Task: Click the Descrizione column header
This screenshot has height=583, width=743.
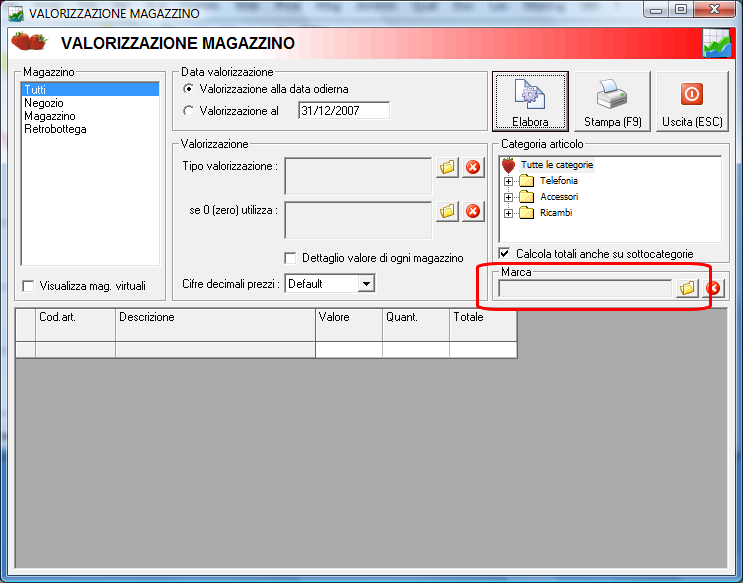Action: pyautogui.click(x=216, y=325)
